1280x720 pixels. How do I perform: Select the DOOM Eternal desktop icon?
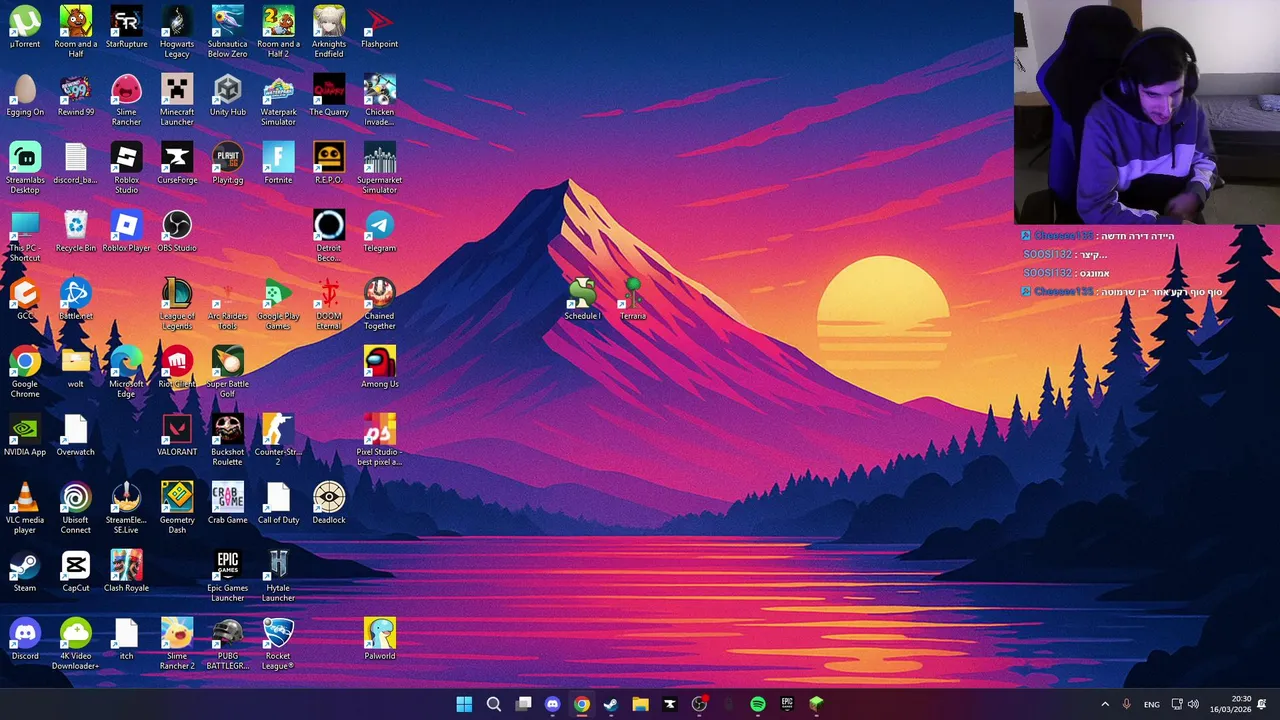click(x=329, y=304)
